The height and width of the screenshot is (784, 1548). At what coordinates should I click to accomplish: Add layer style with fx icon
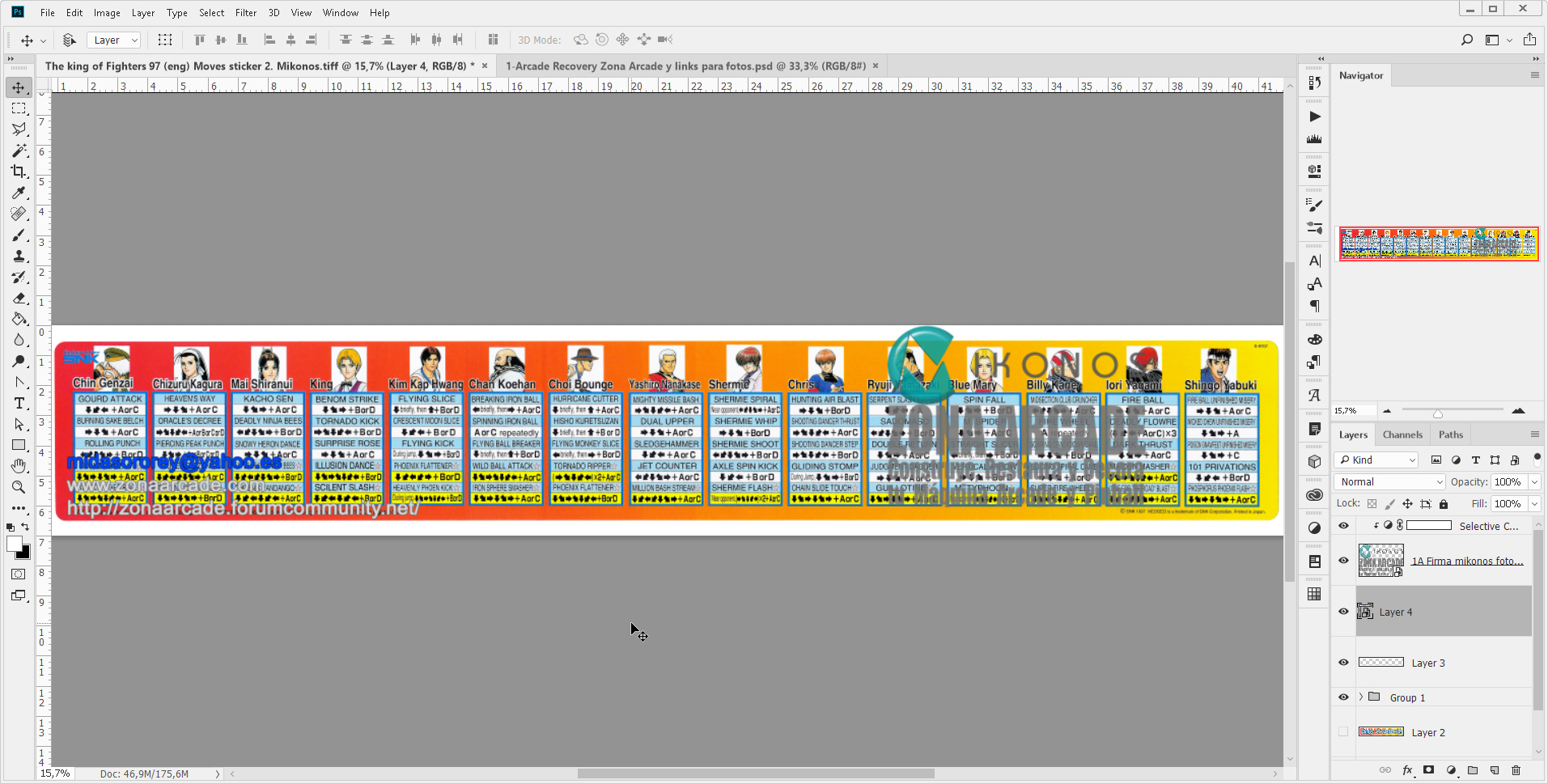click(1407, 770)
